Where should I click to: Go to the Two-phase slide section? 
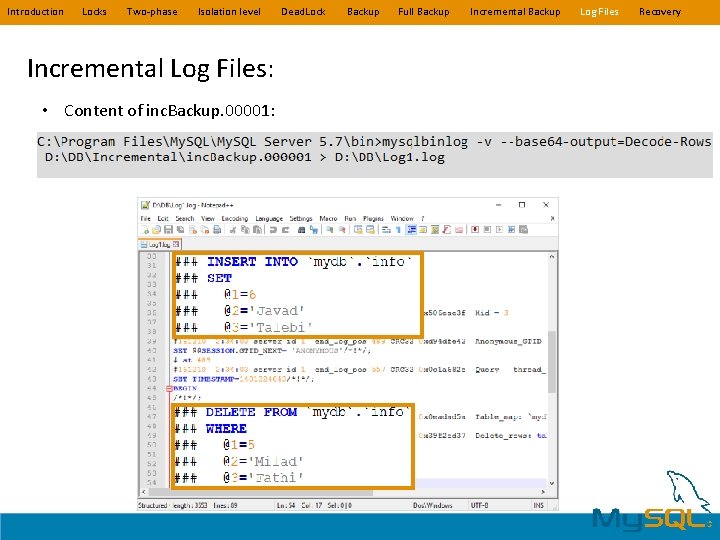[152, 11]
